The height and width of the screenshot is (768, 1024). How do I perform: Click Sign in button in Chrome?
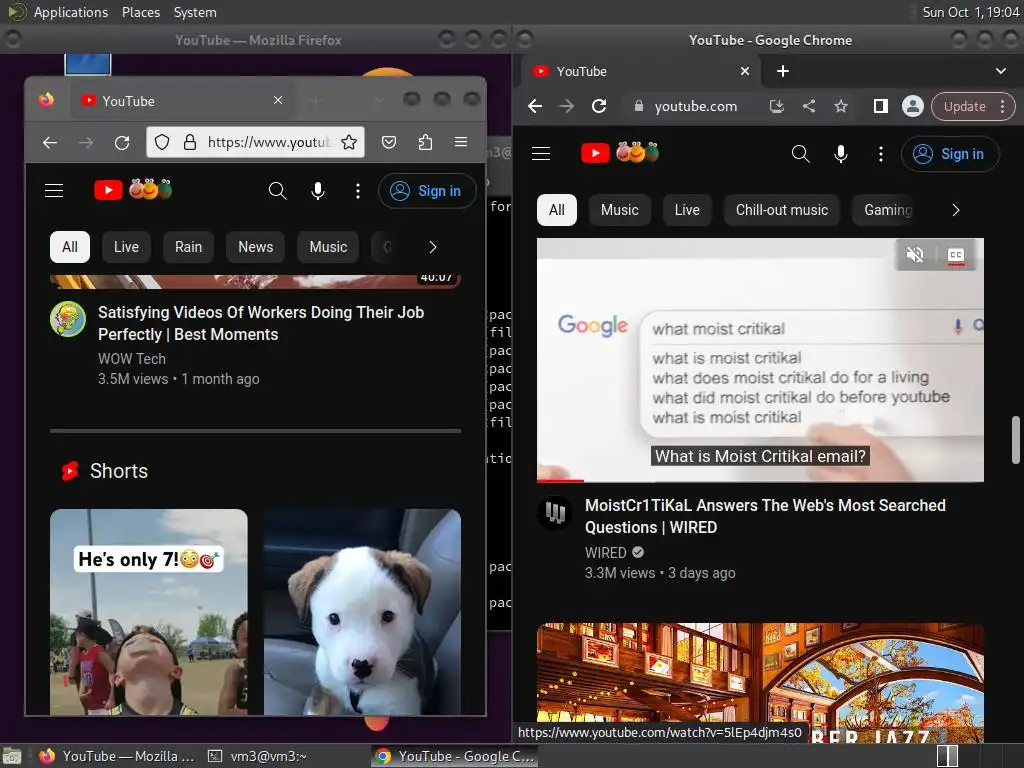click(x=950, y=154)
